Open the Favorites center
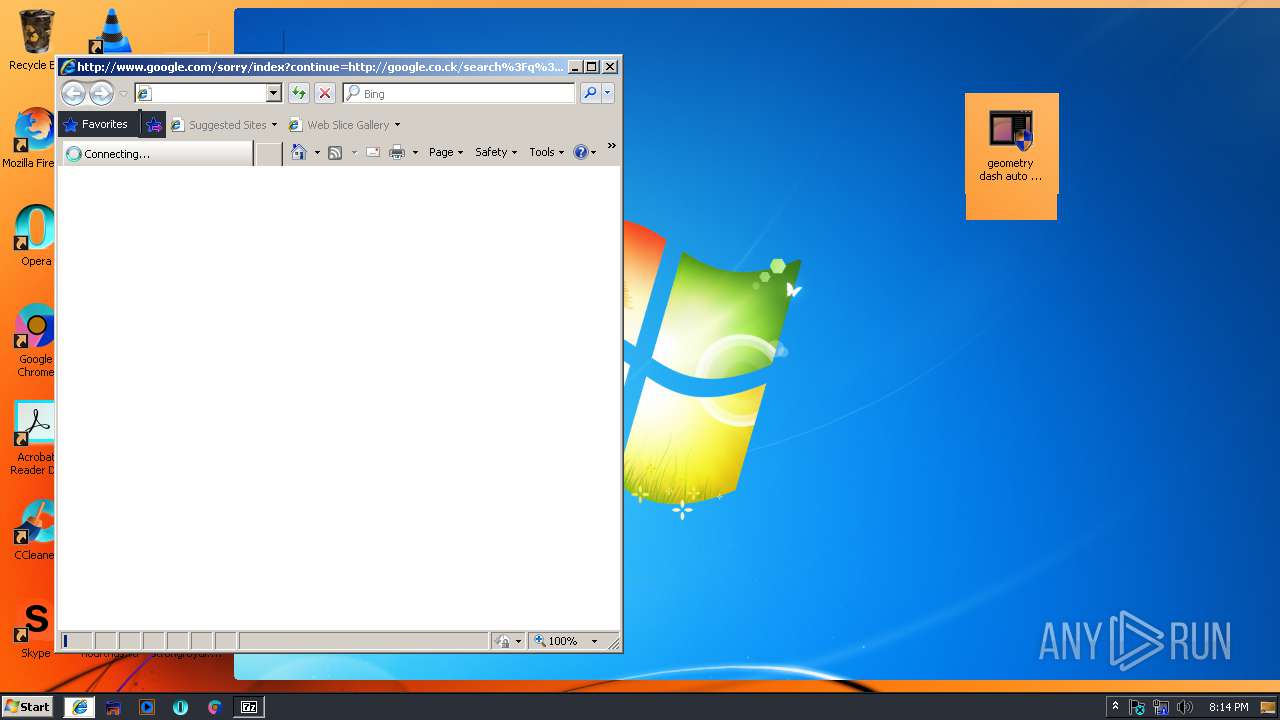The height and width of the screenshot is (720, 1280). 98,124
